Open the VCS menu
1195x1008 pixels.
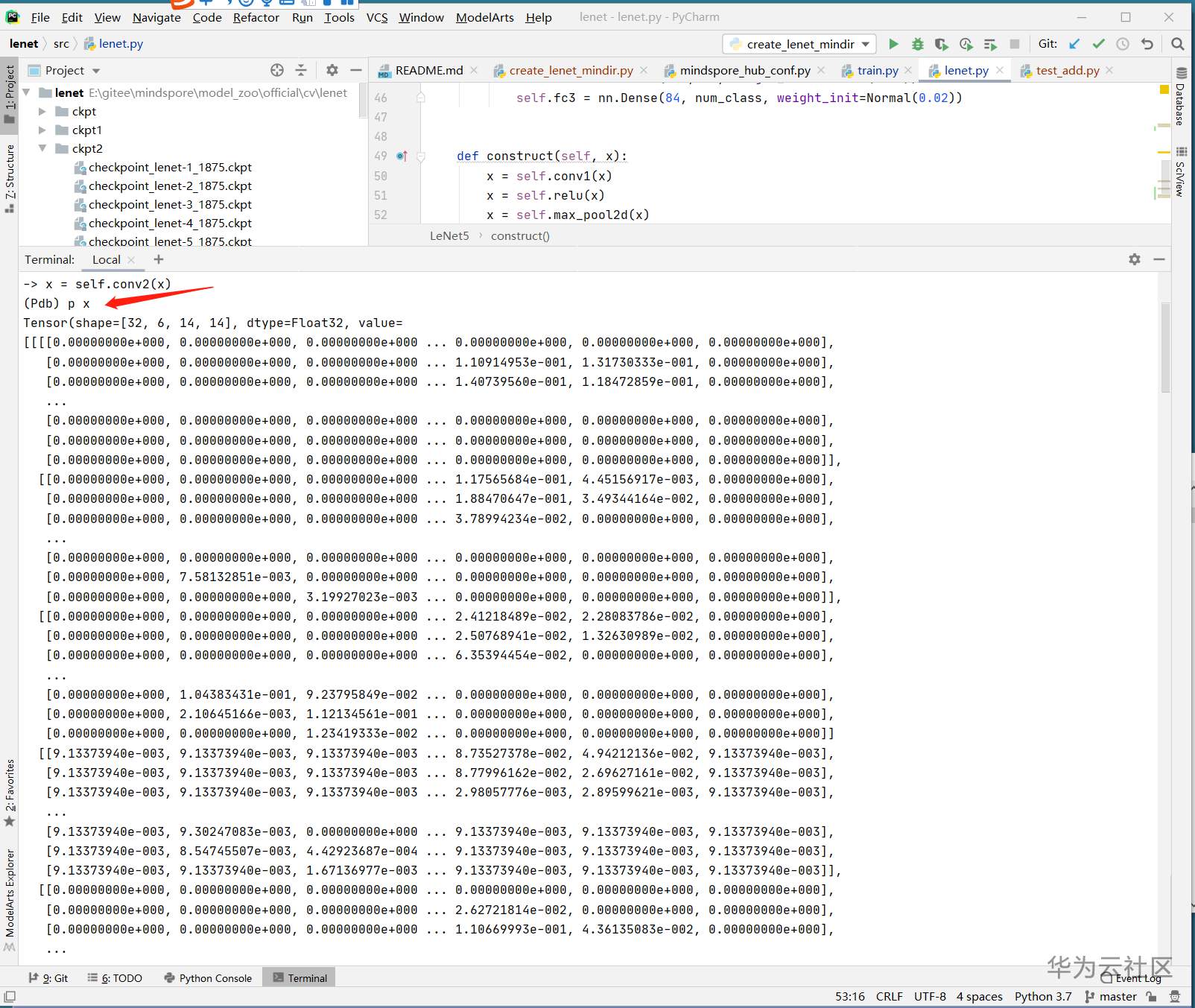coord(377,17)
